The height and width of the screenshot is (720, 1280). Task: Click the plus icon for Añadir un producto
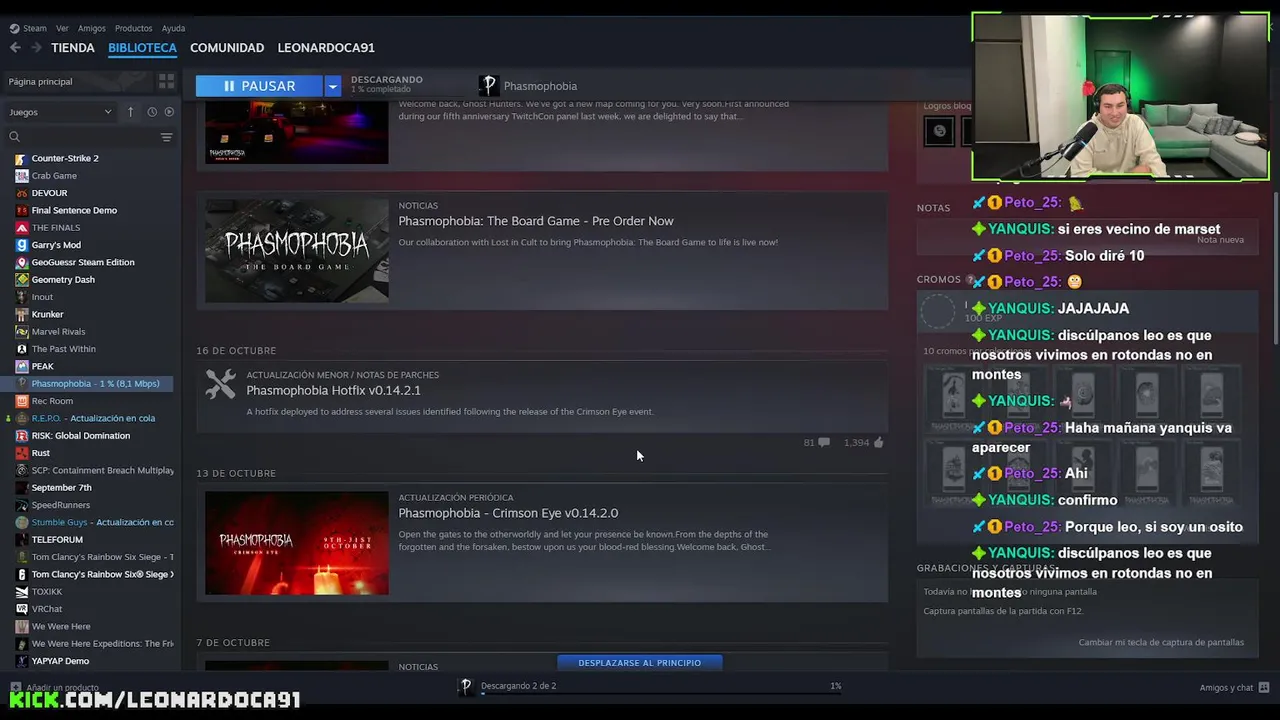15,688
